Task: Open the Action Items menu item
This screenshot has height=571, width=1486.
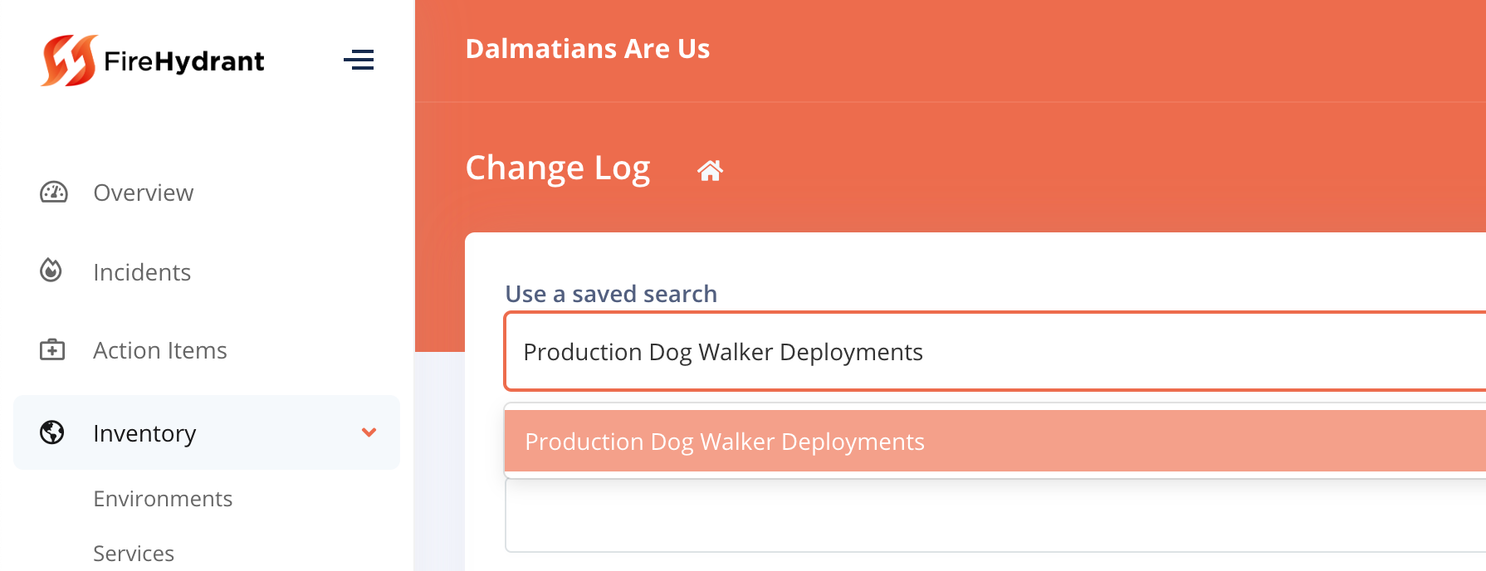Action: click(x=160, y=350)
